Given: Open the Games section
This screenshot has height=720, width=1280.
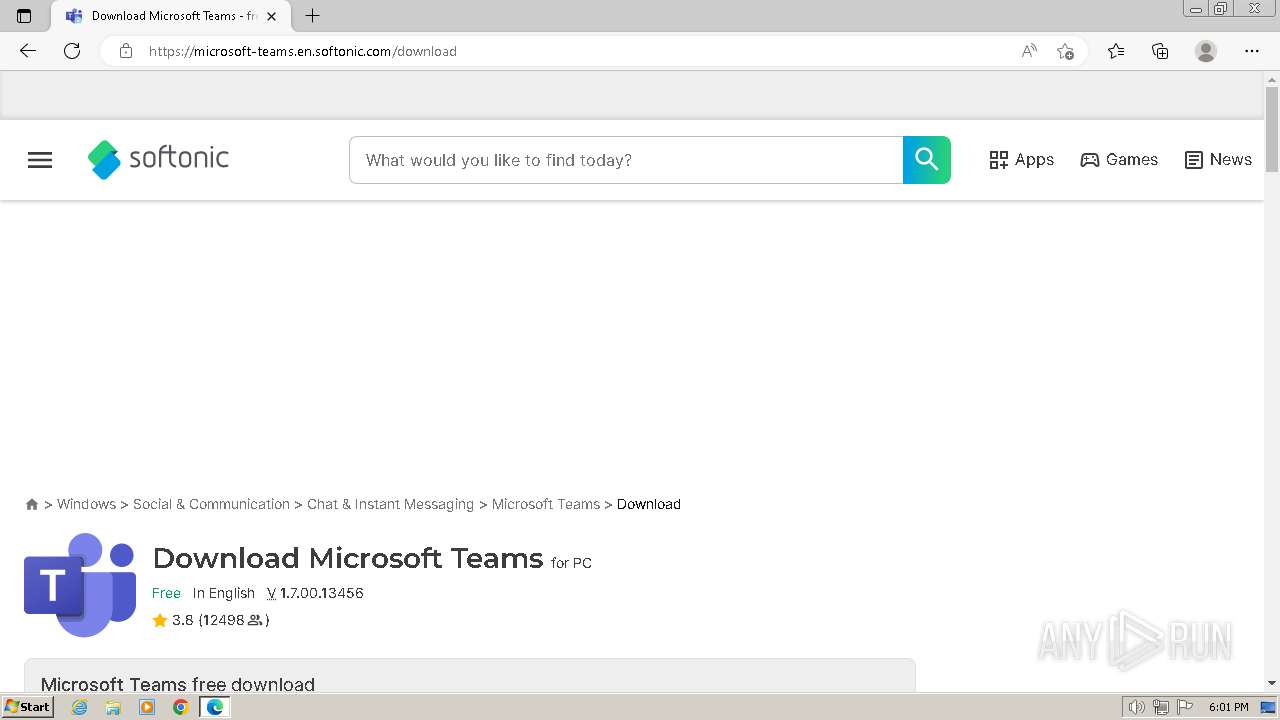Looking at the screenshot, I should tap(1119, 160).
